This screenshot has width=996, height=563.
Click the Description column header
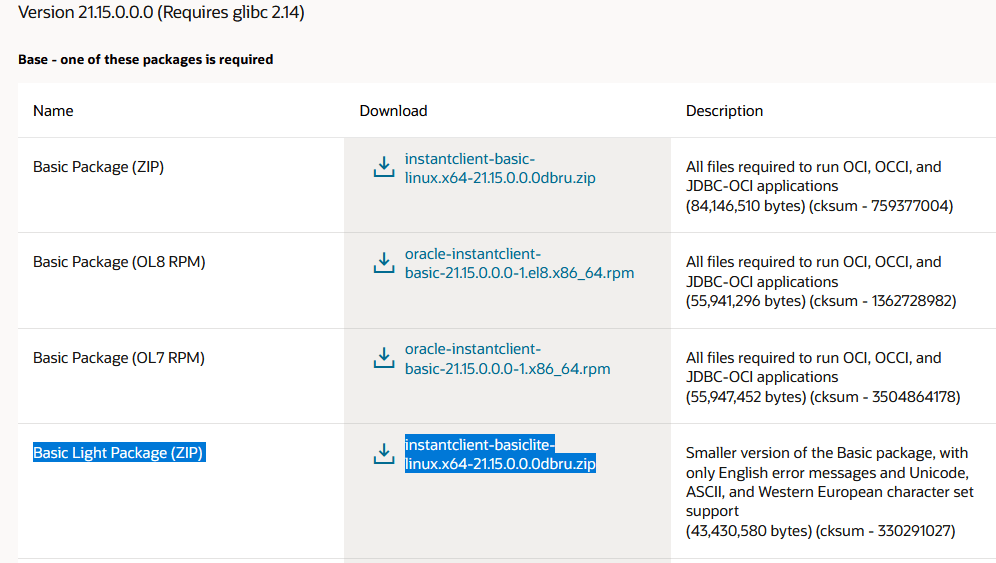point(724,111)
